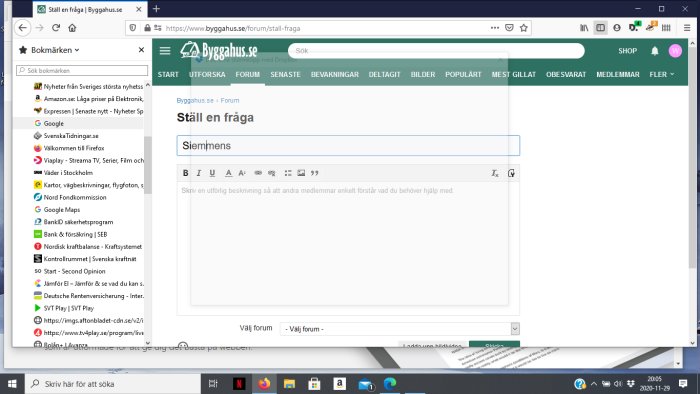Open the text color picker

[228, 173]
